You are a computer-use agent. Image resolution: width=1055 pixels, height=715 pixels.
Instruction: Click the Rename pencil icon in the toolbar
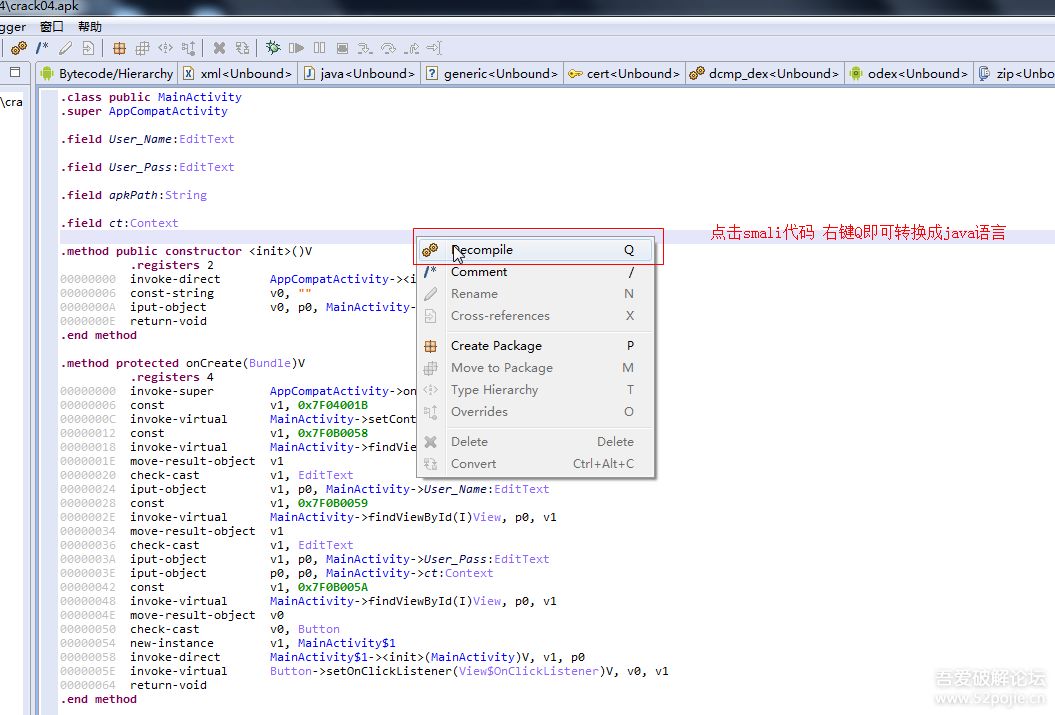pyautogui.click(x=65, y=48)
